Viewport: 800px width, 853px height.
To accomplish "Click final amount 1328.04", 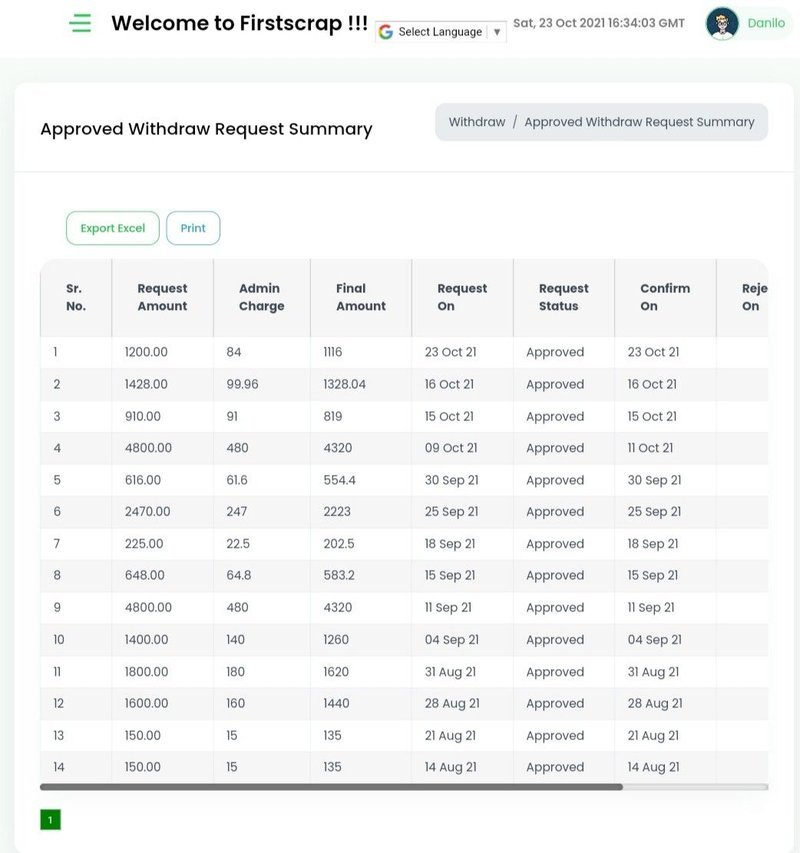I will pyautogui.click(x=344, y=384).
